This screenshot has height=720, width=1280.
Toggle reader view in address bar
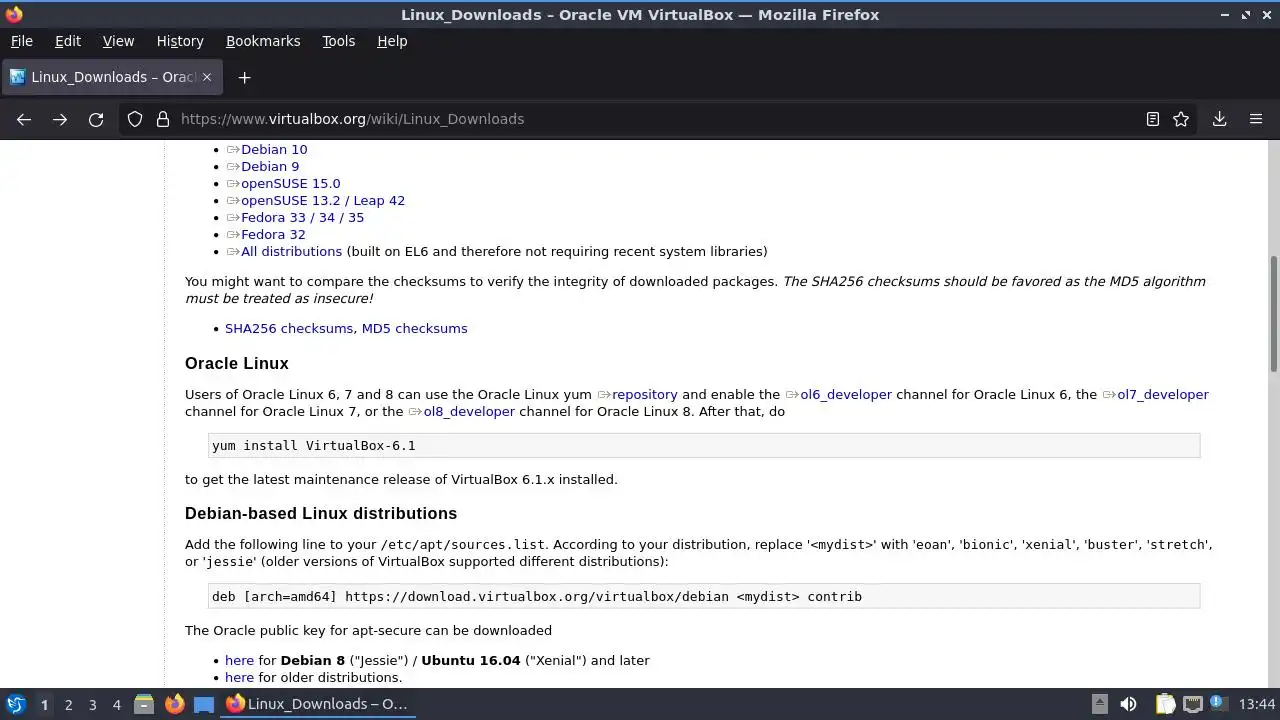tap(1153, 119)
